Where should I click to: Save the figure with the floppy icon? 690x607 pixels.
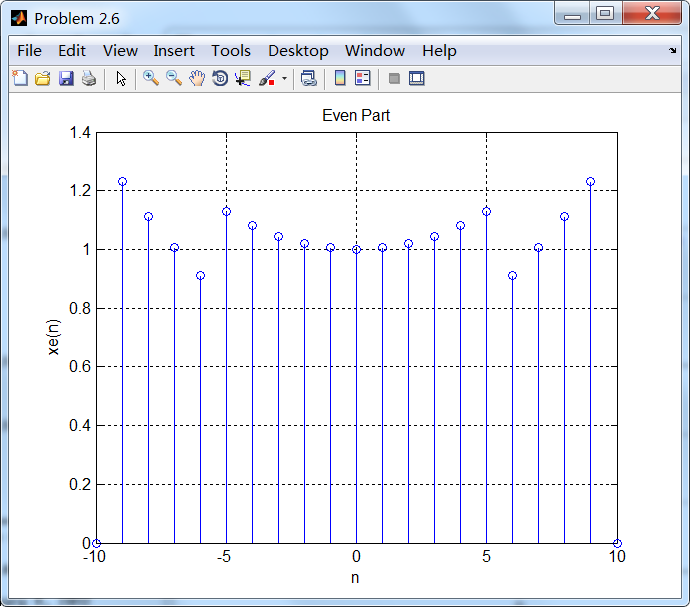click(66, 78)
